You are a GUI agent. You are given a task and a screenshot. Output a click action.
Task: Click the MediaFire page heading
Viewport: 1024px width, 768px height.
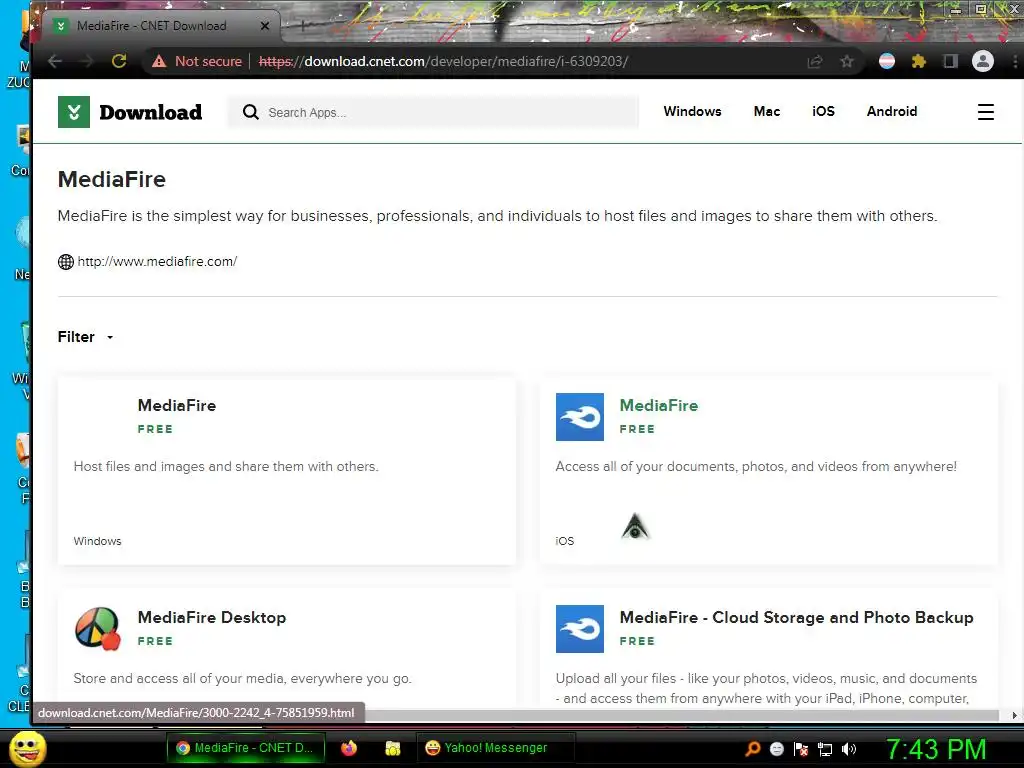tap(112, 179)
